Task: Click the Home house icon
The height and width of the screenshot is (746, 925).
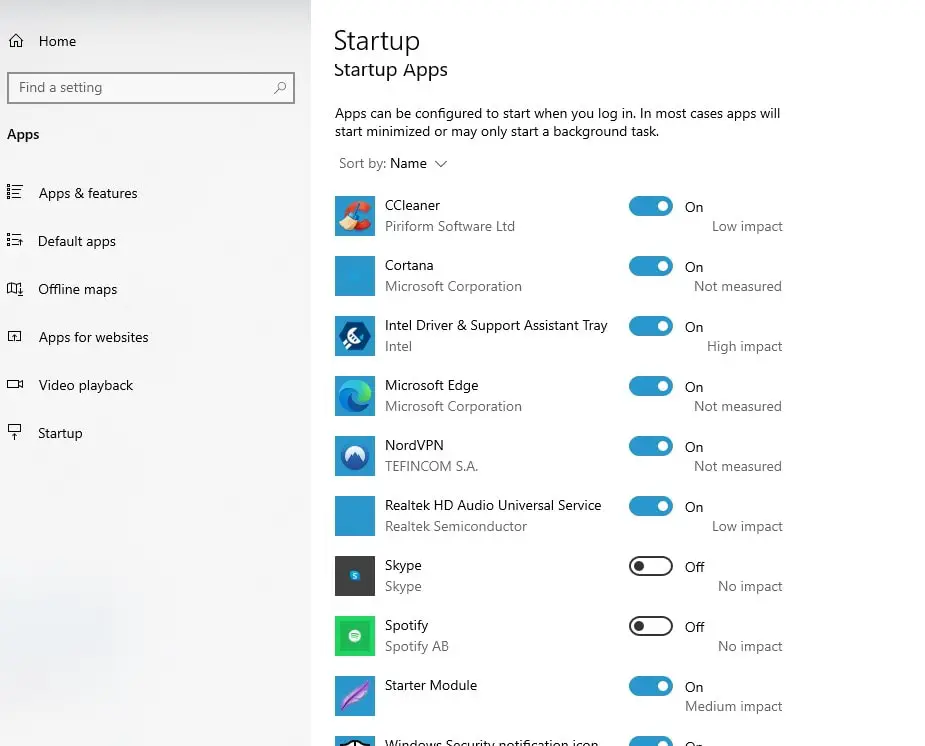Action: pyautogui.click(x=16, y=41)
